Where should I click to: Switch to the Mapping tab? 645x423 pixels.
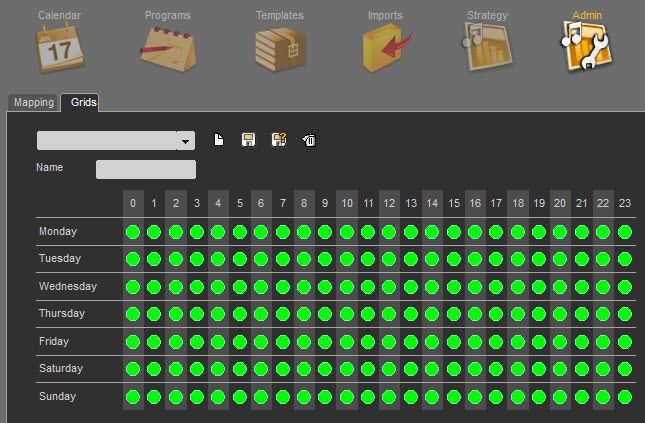33,103
